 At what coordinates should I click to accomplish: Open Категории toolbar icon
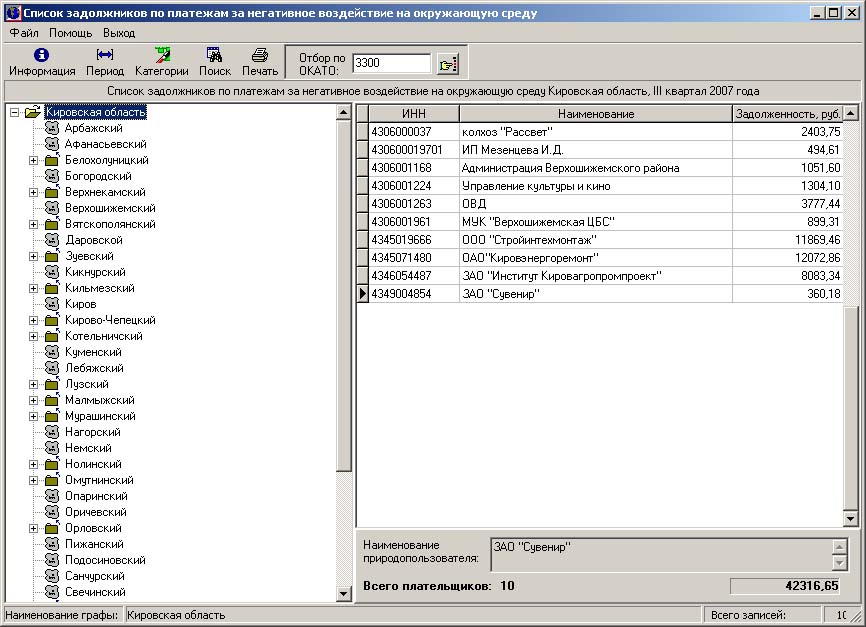pyautogui.click(x=162, y=55)
